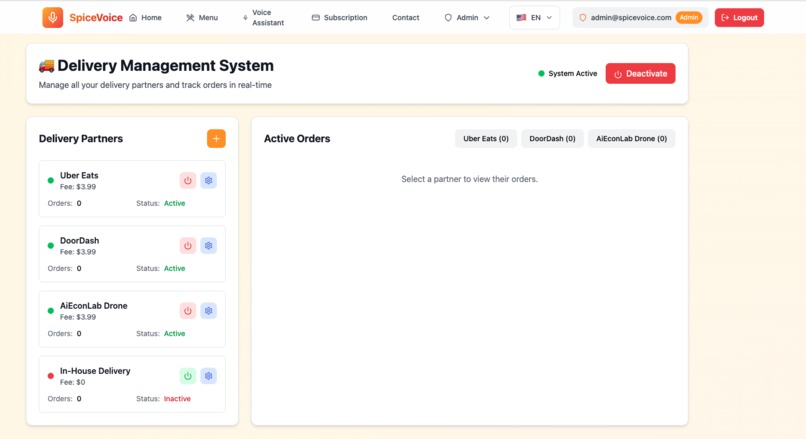The width and height of the screenshot is (806, 439).
Task: Click the Fee: $0 text
Action: coord(72,382)
